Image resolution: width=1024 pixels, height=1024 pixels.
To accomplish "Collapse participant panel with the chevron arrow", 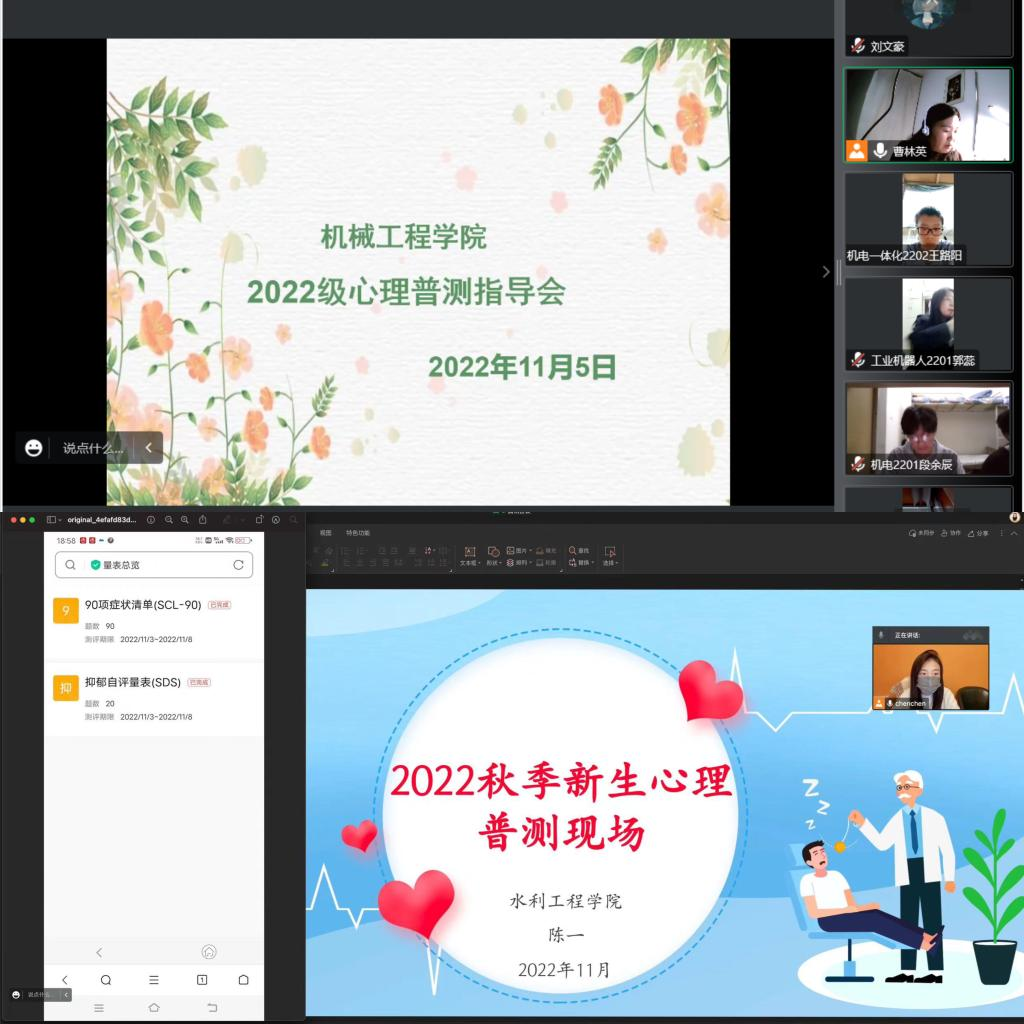I will pos(826,272).
